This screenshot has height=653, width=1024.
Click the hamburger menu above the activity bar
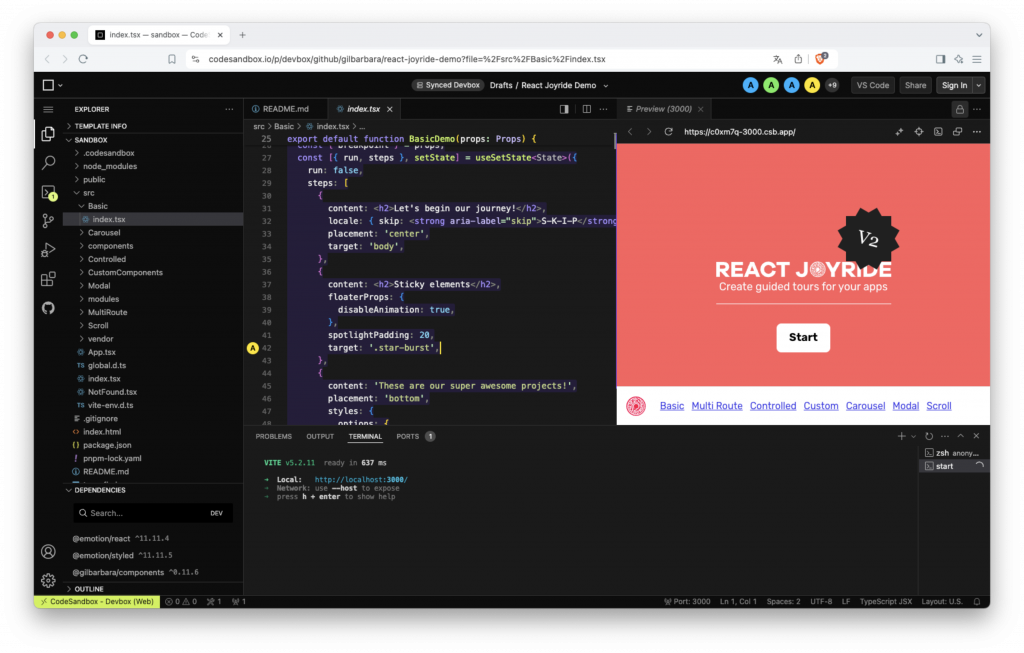pos(48,110)
